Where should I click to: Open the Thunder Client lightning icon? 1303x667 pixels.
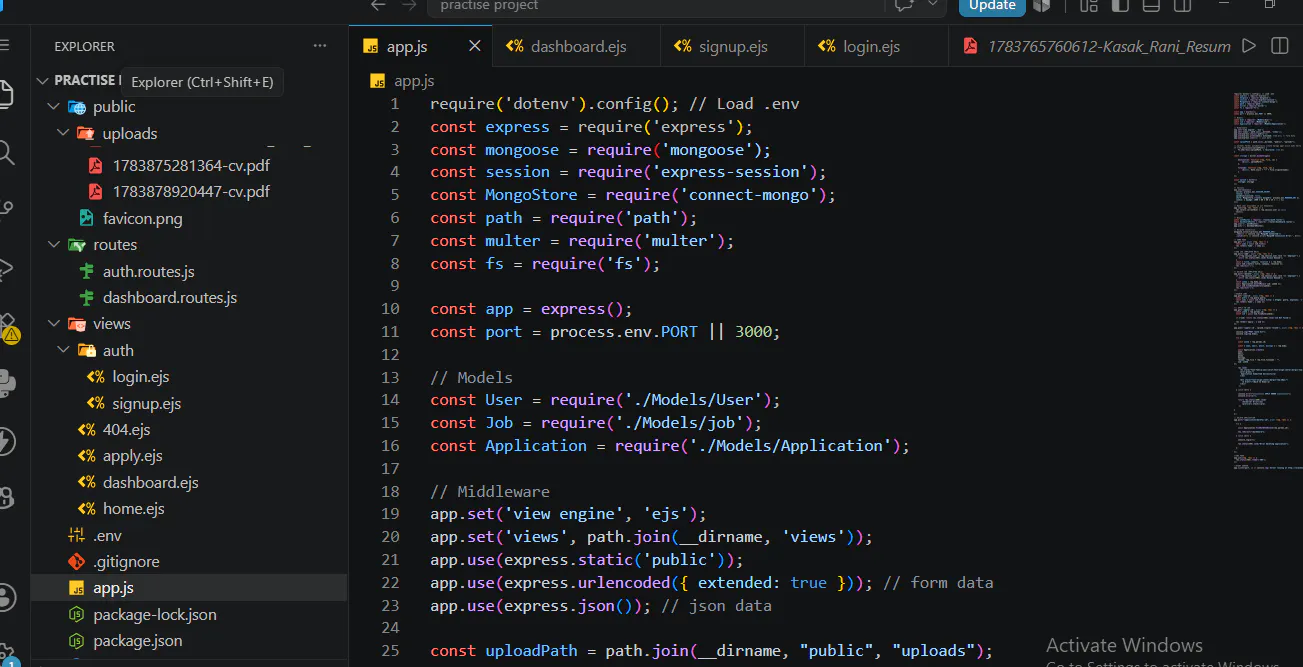pyautogui.click(x=5, y=441)
